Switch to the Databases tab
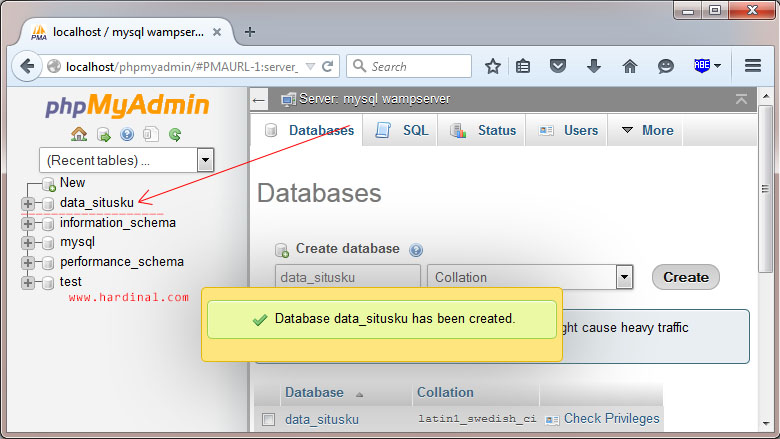780x439 pixels. tap(309, 130)
